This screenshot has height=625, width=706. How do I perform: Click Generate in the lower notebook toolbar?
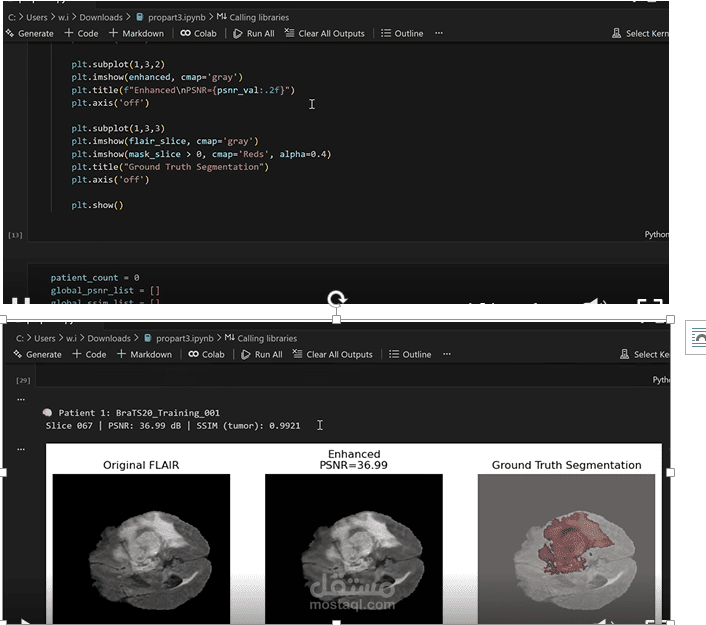[38, 354]
